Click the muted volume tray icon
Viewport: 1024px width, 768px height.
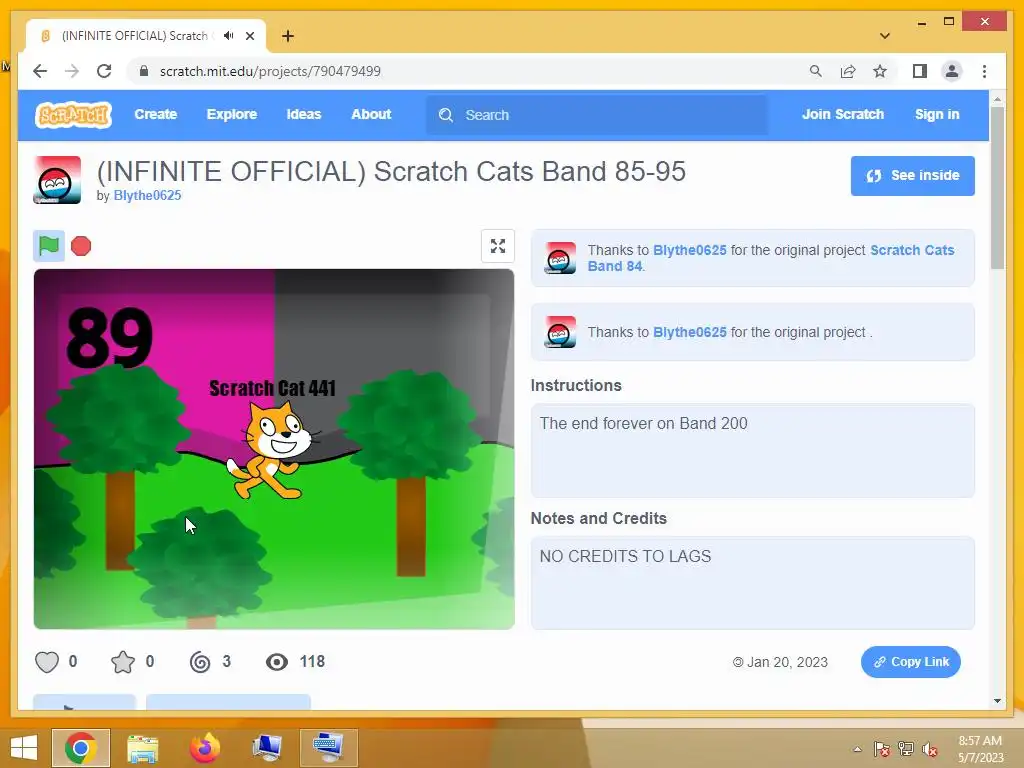(930, 749)
